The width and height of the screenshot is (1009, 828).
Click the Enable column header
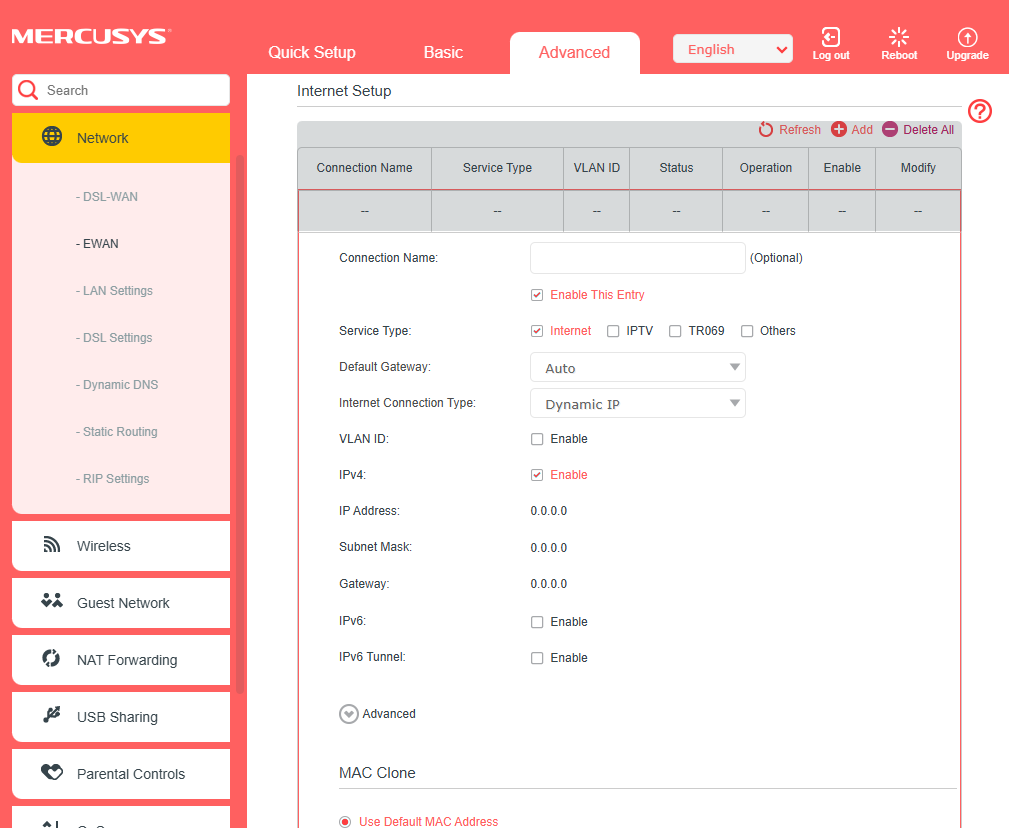pyautogui.click(x=842, y=168)
